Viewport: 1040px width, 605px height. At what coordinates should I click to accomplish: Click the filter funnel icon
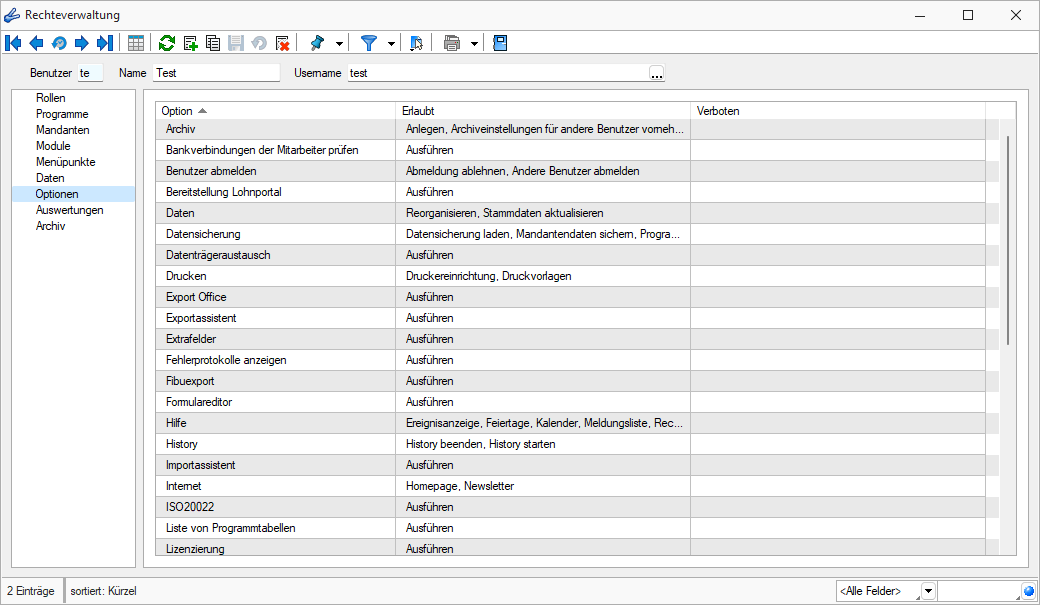[369, 43]
